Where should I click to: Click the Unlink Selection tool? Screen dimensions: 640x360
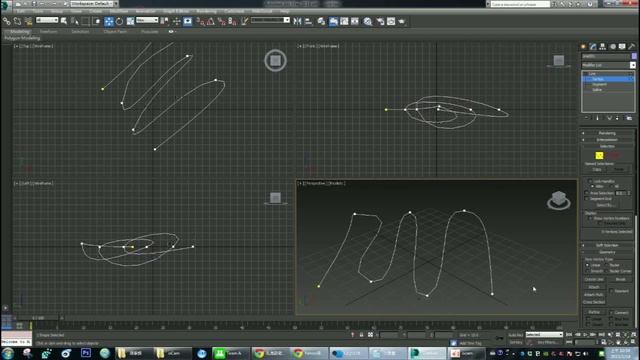point(18,21)
